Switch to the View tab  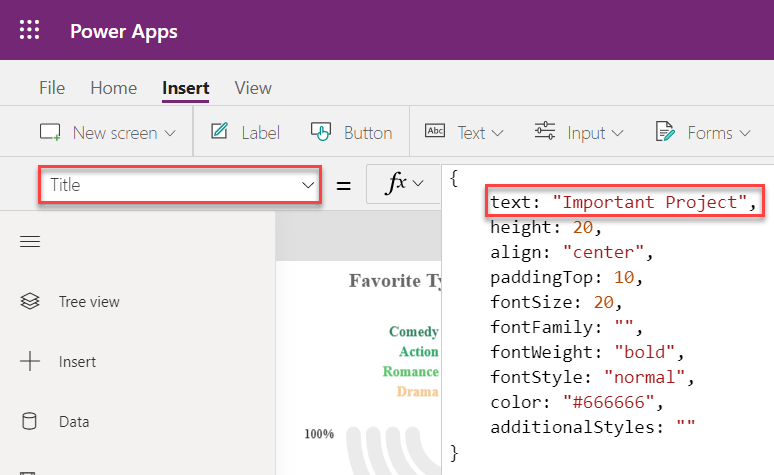point(253,88)
